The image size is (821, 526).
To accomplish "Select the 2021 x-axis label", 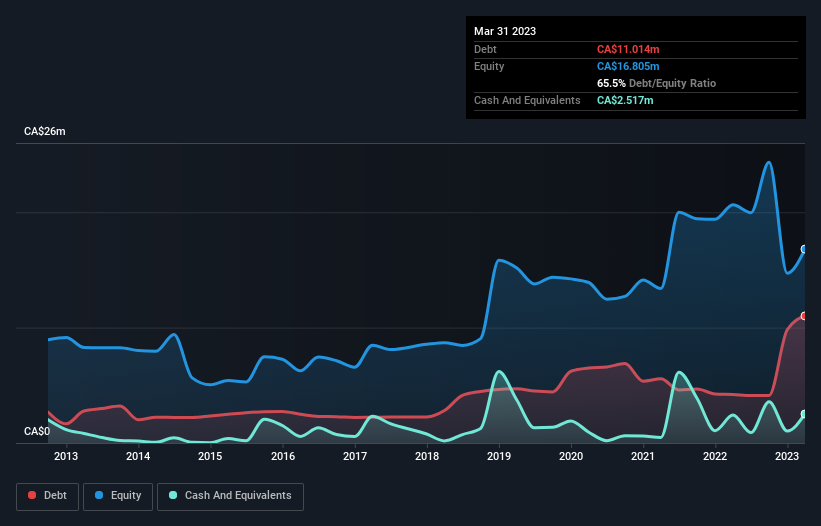I will click(643, 456).
